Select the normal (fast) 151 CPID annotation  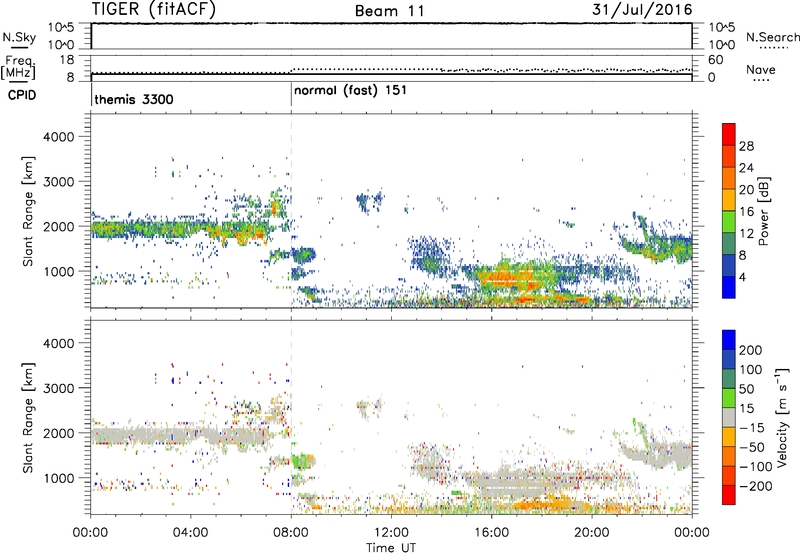tap(351, 90)
